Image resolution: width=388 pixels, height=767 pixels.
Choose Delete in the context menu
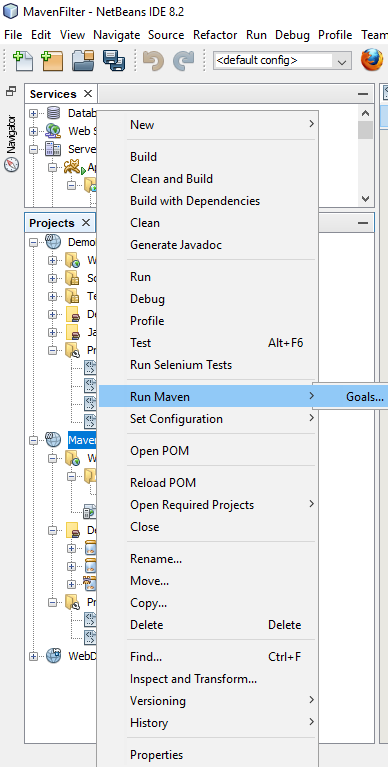[x=208, y=625]
